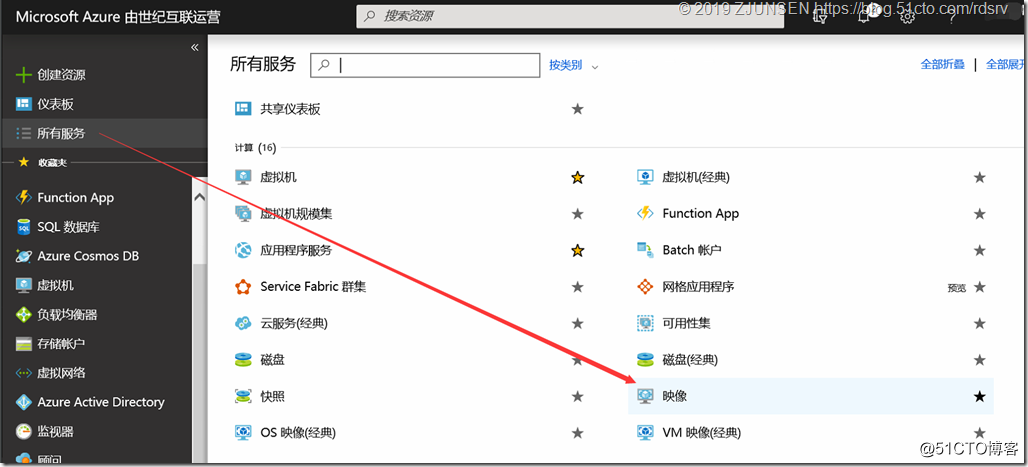Screen dimensions: 1028x467
Task: Favorite 快照 with its star
Action: click(x=578, y=396)
